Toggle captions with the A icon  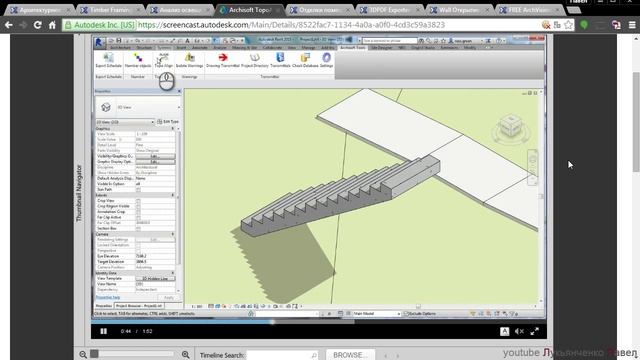[504, 331]
